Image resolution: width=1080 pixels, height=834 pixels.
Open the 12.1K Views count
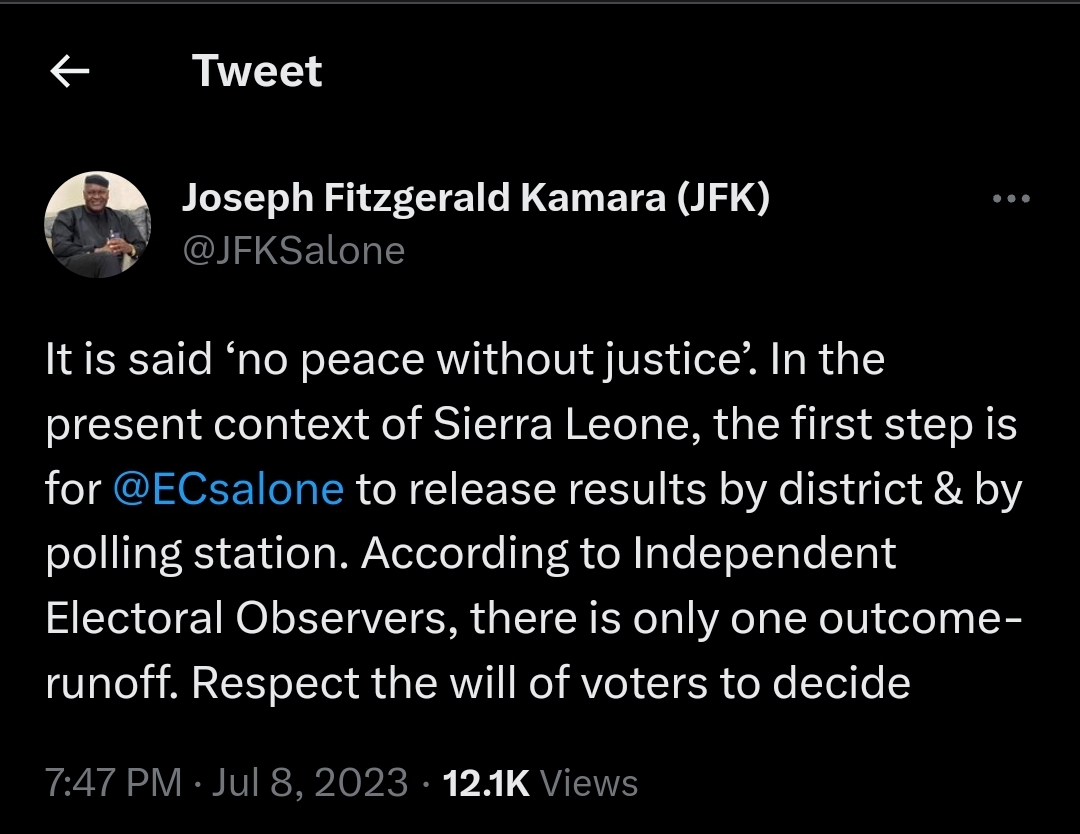pyautogui.click(x=485, y=783)
